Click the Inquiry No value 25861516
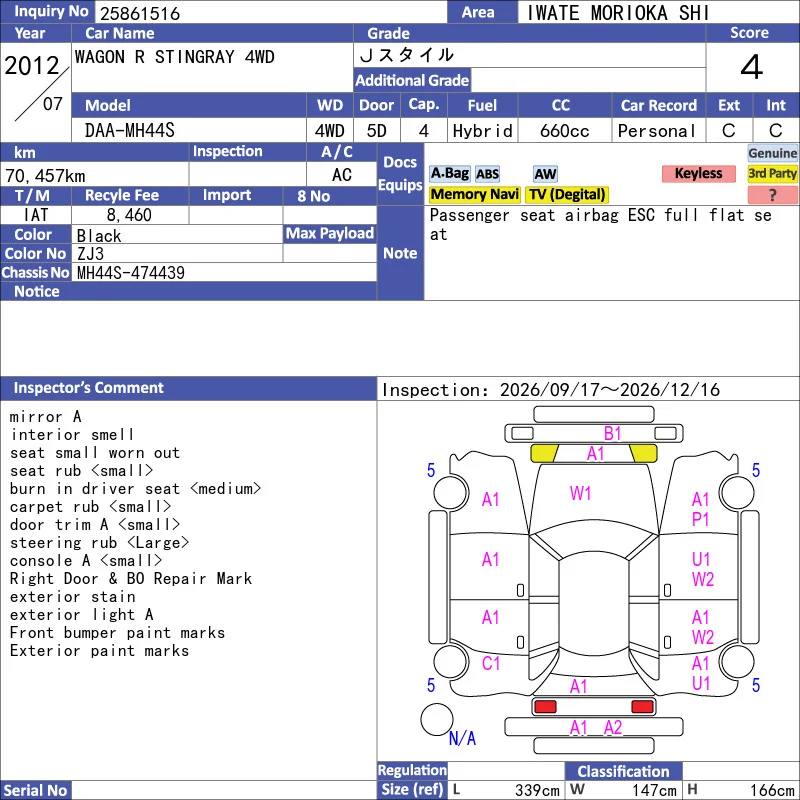Viewport: 800px width, 800px height. coord(140,13)
